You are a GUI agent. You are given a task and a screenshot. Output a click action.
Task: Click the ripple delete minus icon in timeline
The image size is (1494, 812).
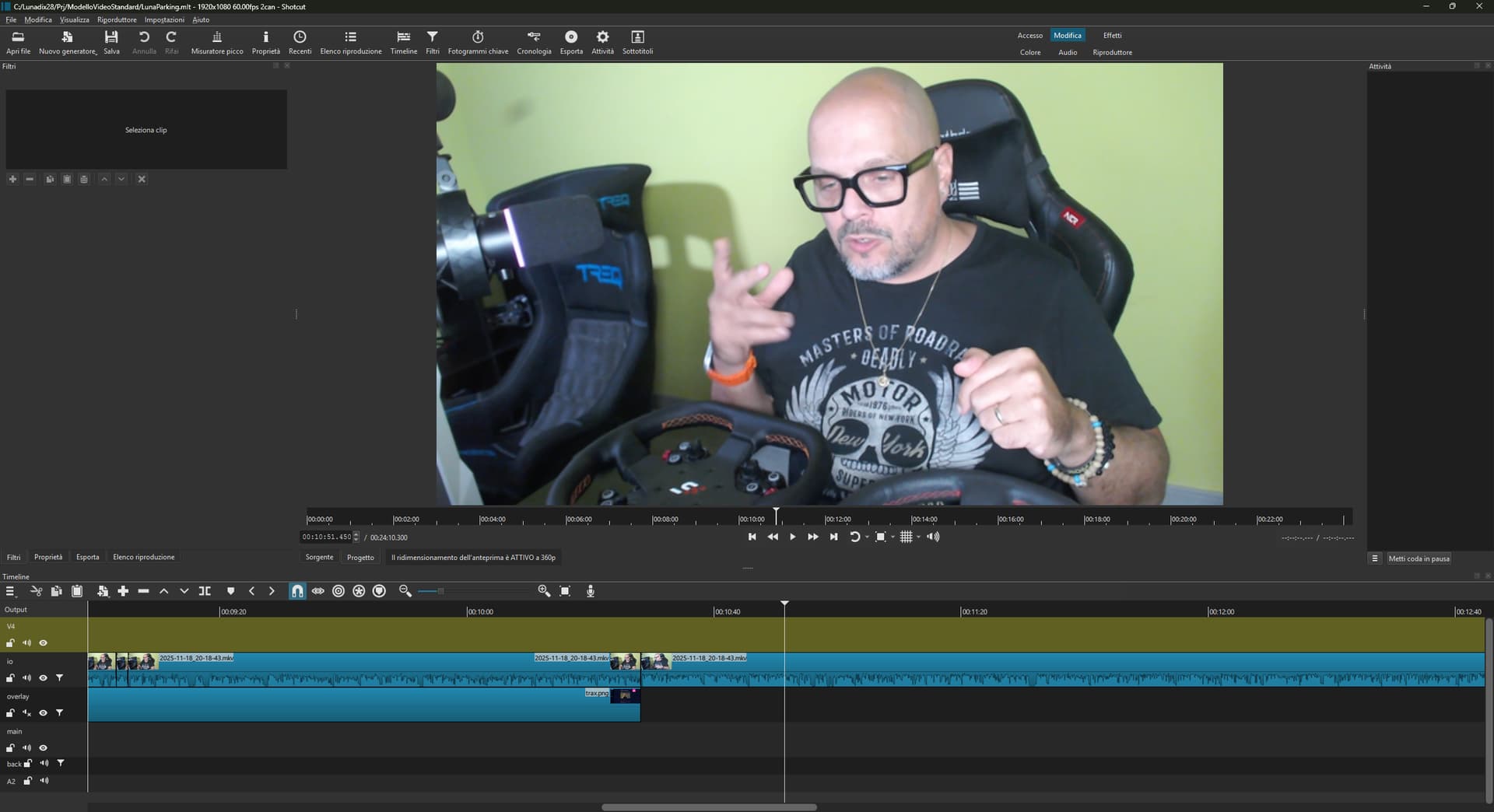pyautogui.click(x=143, y=591)
